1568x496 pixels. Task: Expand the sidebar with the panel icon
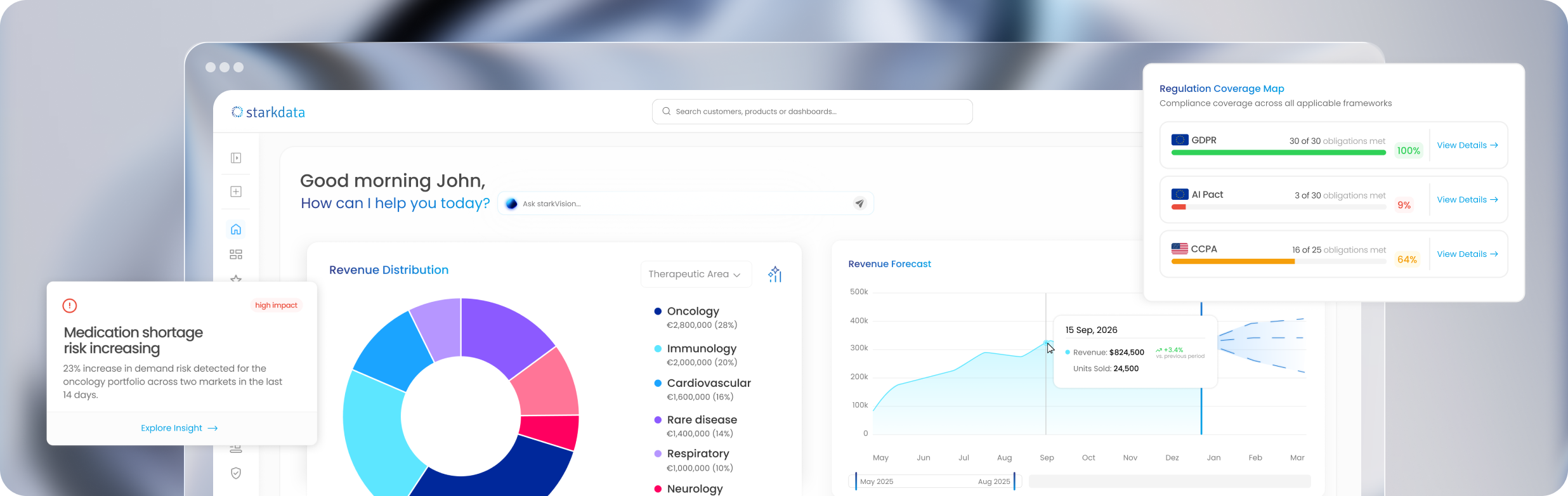[236, 158]
